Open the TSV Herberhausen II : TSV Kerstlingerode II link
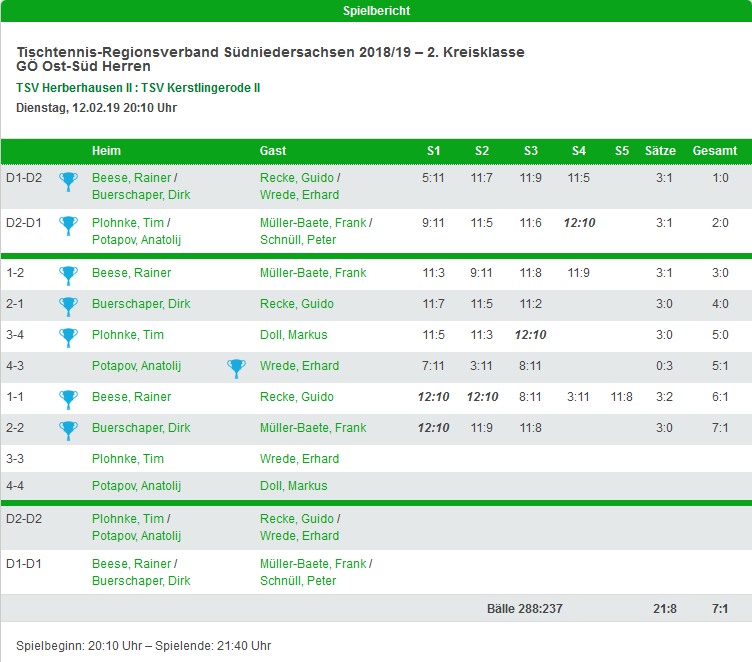The height and width of the screenshot is (662, 752). (138, 88)
